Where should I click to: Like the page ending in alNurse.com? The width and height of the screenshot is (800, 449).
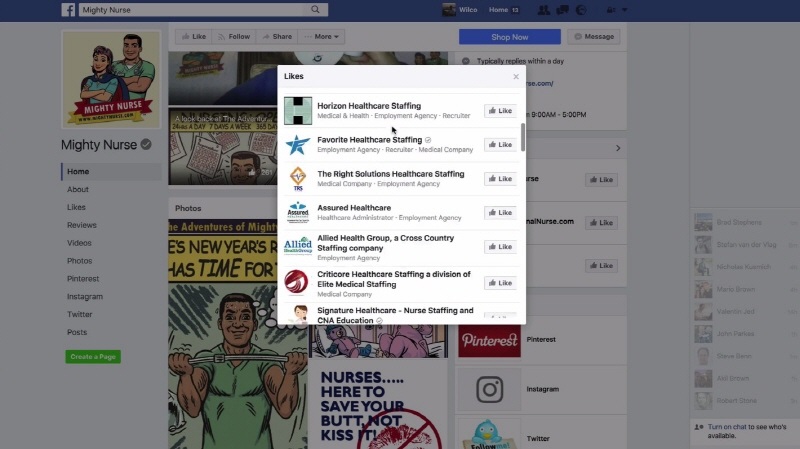click(602, 222)
